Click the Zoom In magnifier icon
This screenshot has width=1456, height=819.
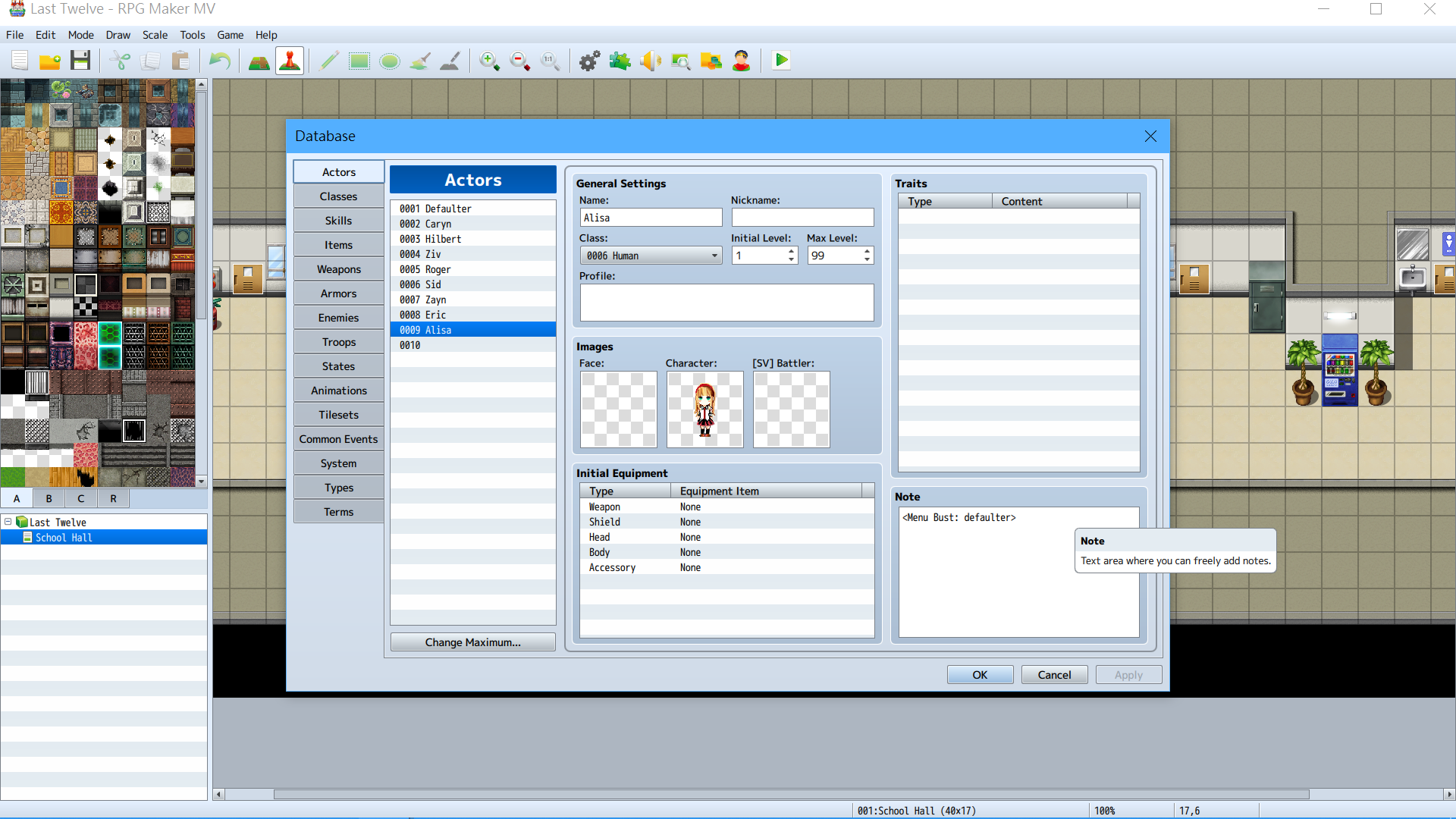(x=490, y=61)
